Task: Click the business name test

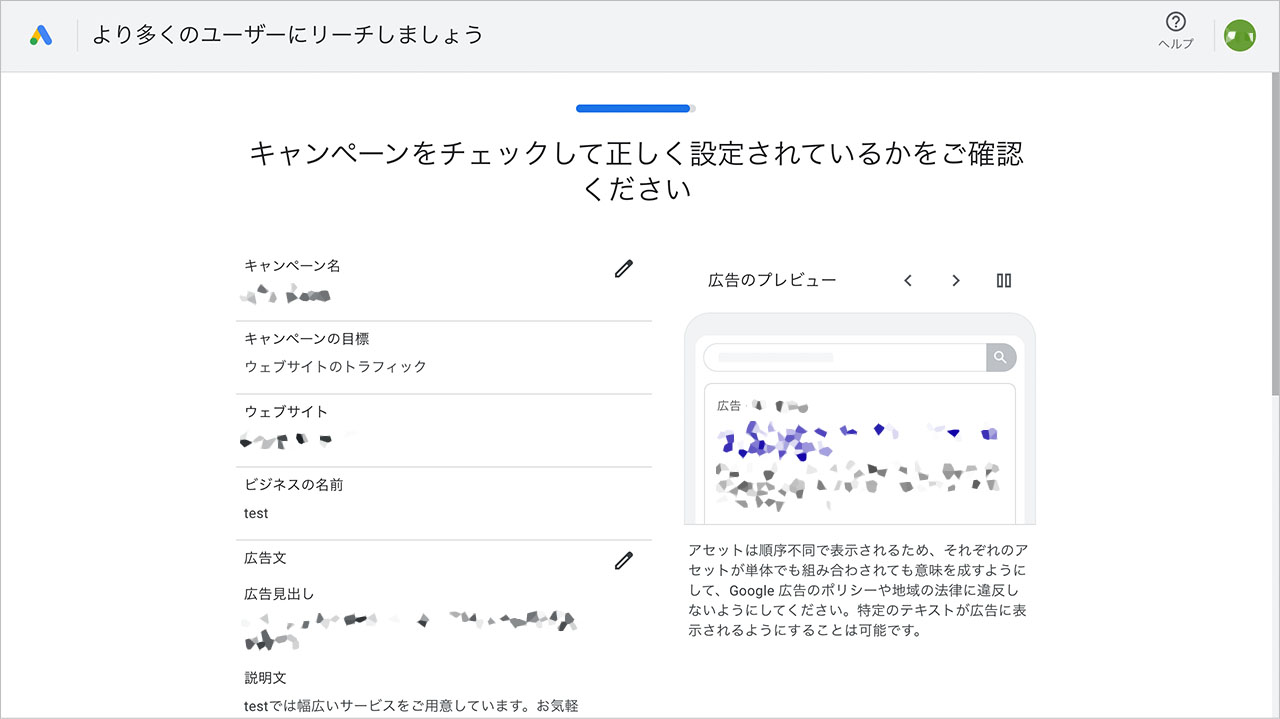Action: (256, 513)
